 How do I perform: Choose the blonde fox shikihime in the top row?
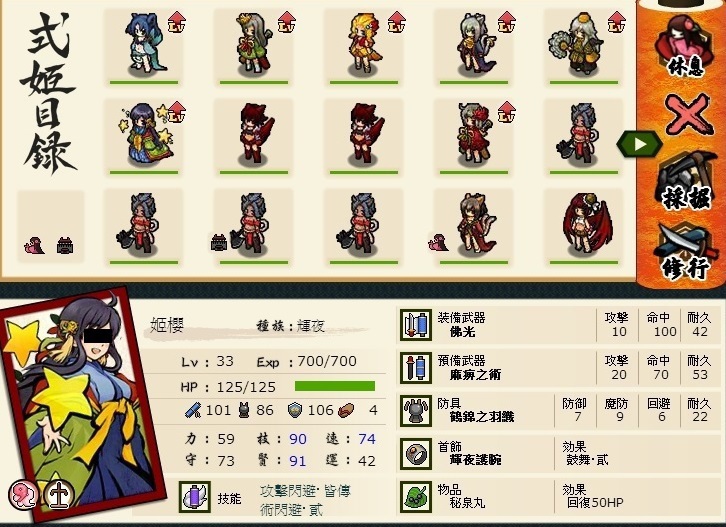(363, 45)
